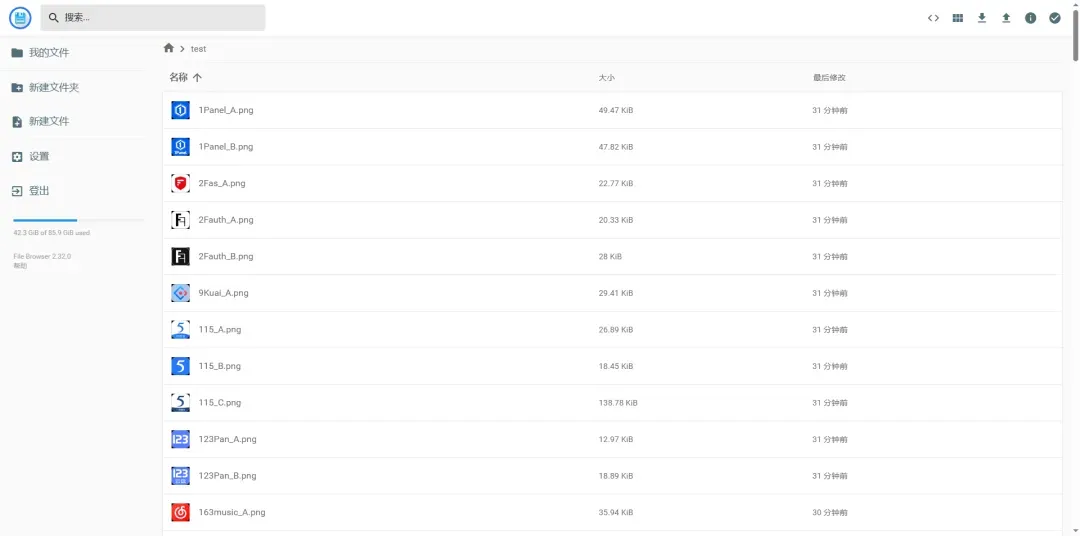Click the 帮助 help link
Viewport: 1080px width, 536px height.
pos(20,266)
